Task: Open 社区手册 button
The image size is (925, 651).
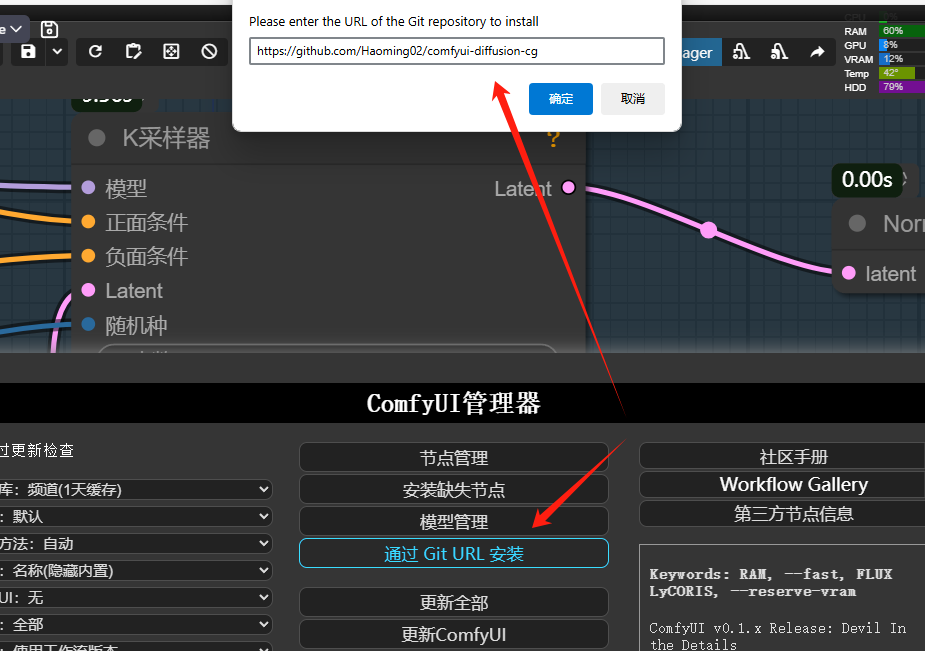Action: (782, 456)
